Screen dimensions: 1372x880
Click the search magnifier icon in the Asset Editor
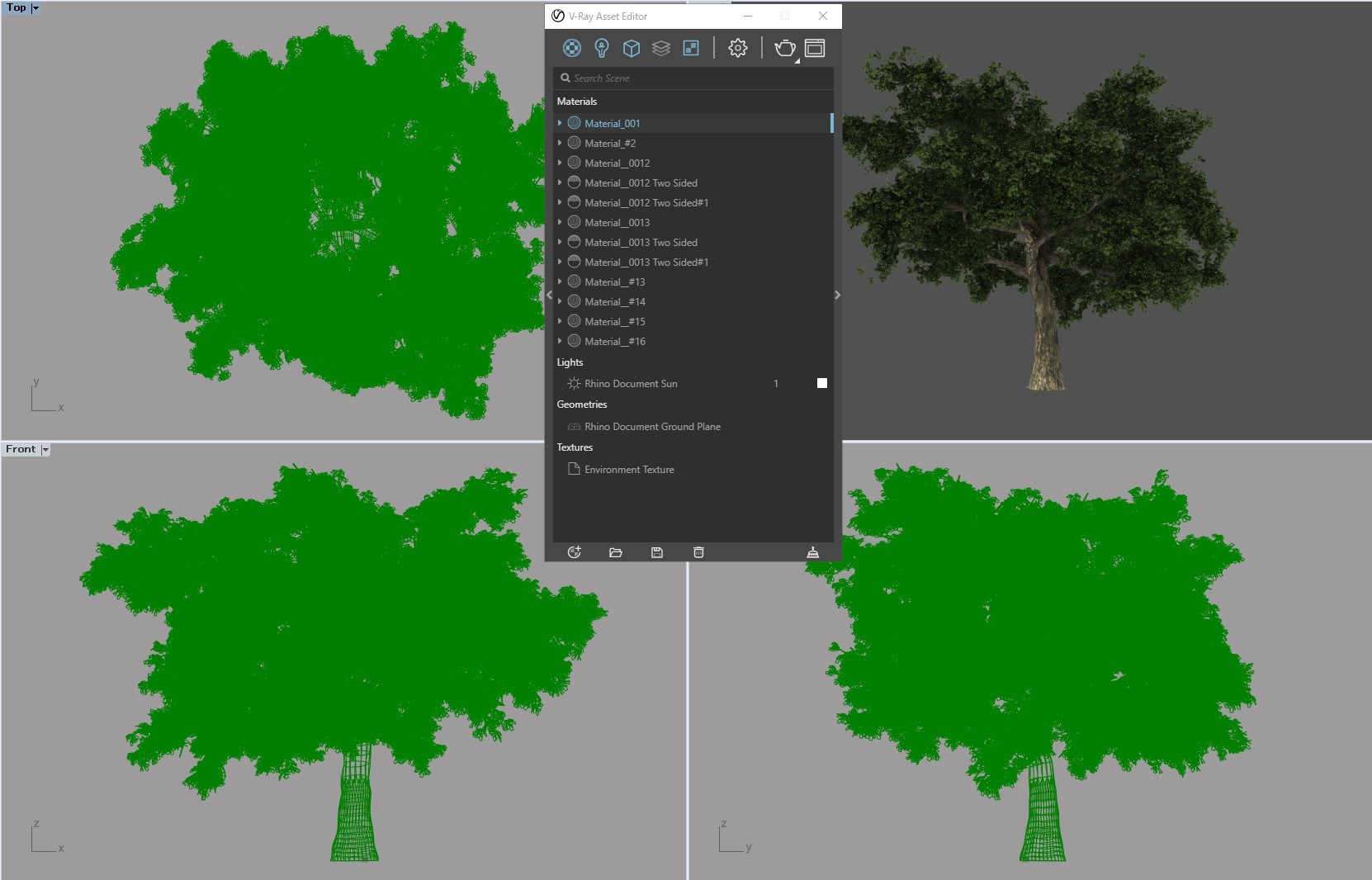click(x=565, y=78)
